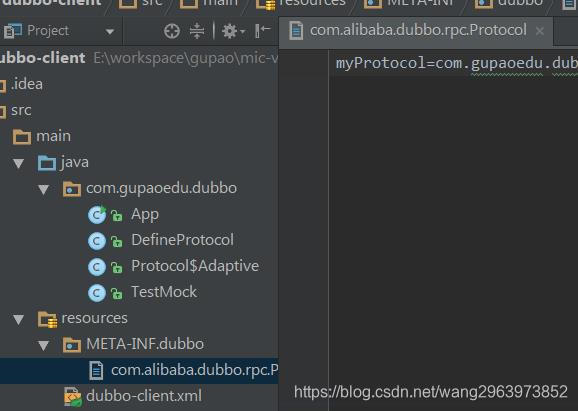The height and width of the screenshot is (411, 578).
Task: Click the java source folder icon
Action: pyautogui.click(x=47, y=163)
